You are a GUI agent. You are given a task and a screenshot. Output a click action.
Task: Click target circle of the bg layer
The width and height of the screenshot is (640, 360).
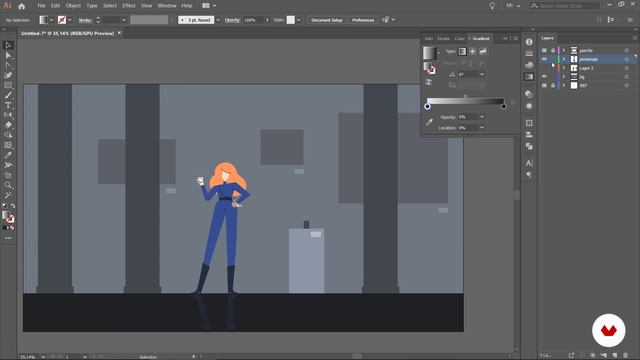click(627, 77)
